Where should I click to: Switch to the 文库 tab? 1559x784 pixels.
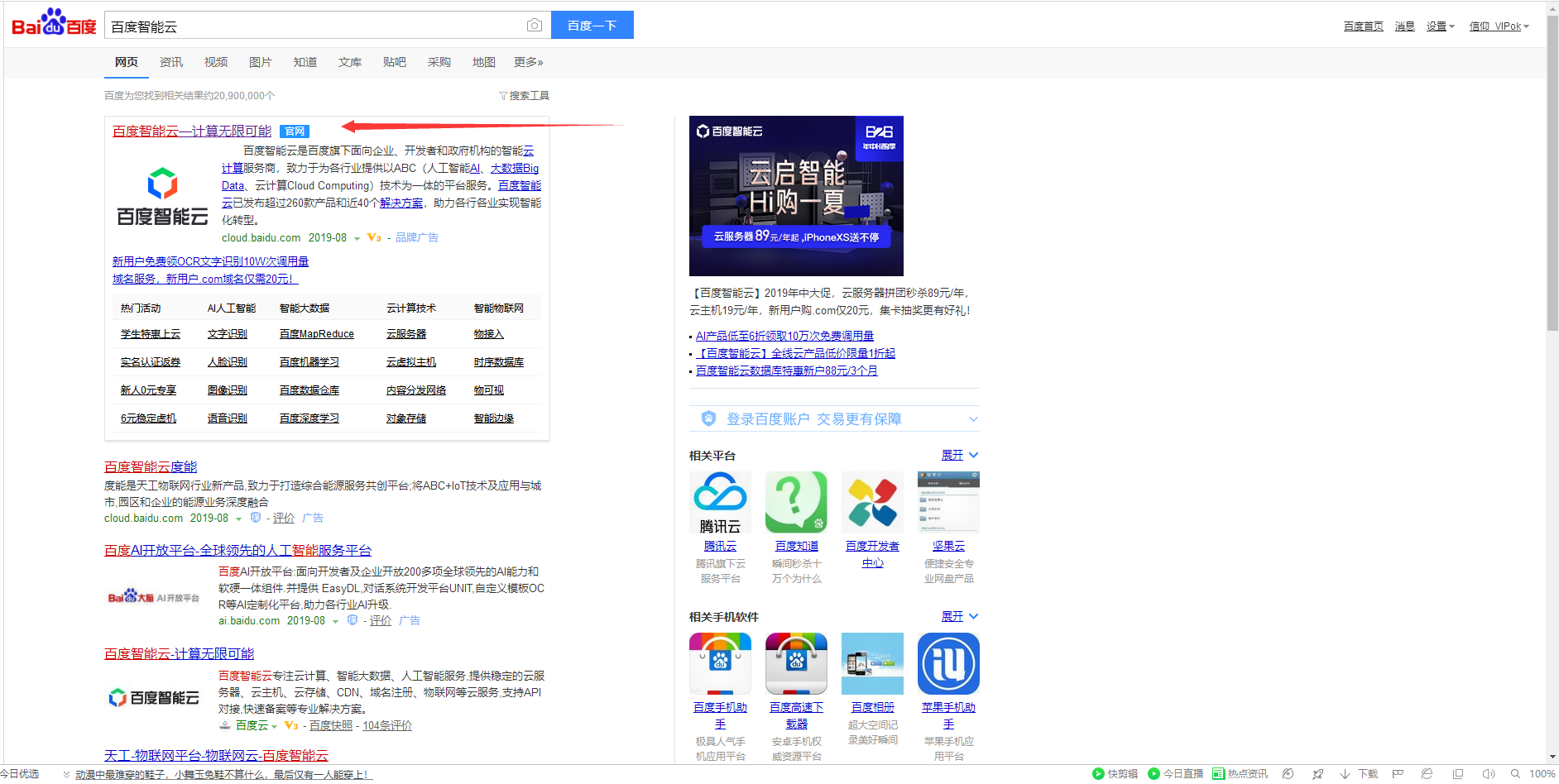[x=350, y=62]
